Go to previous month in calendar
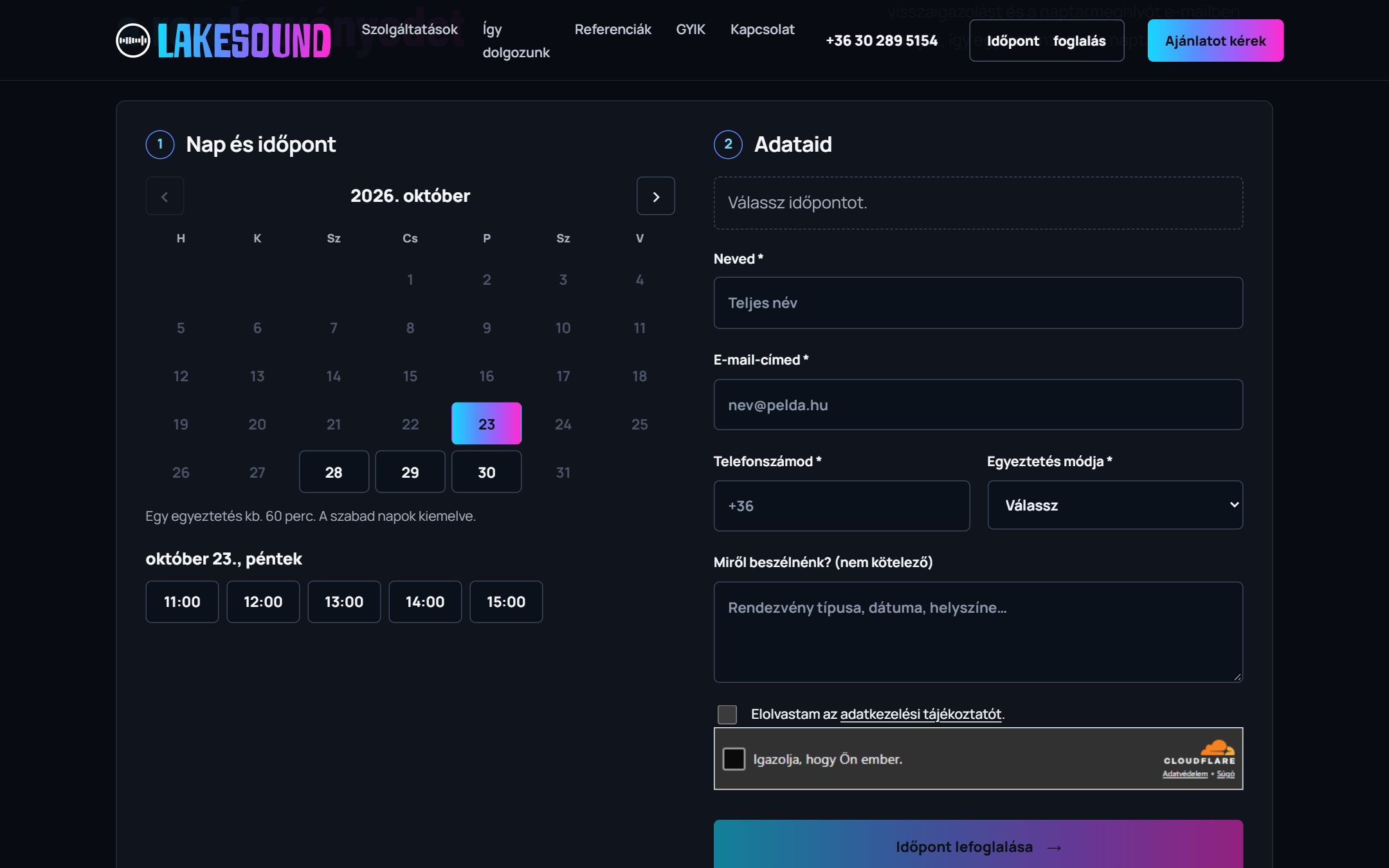The image size is (1389, 868). (x=165, y=196)
